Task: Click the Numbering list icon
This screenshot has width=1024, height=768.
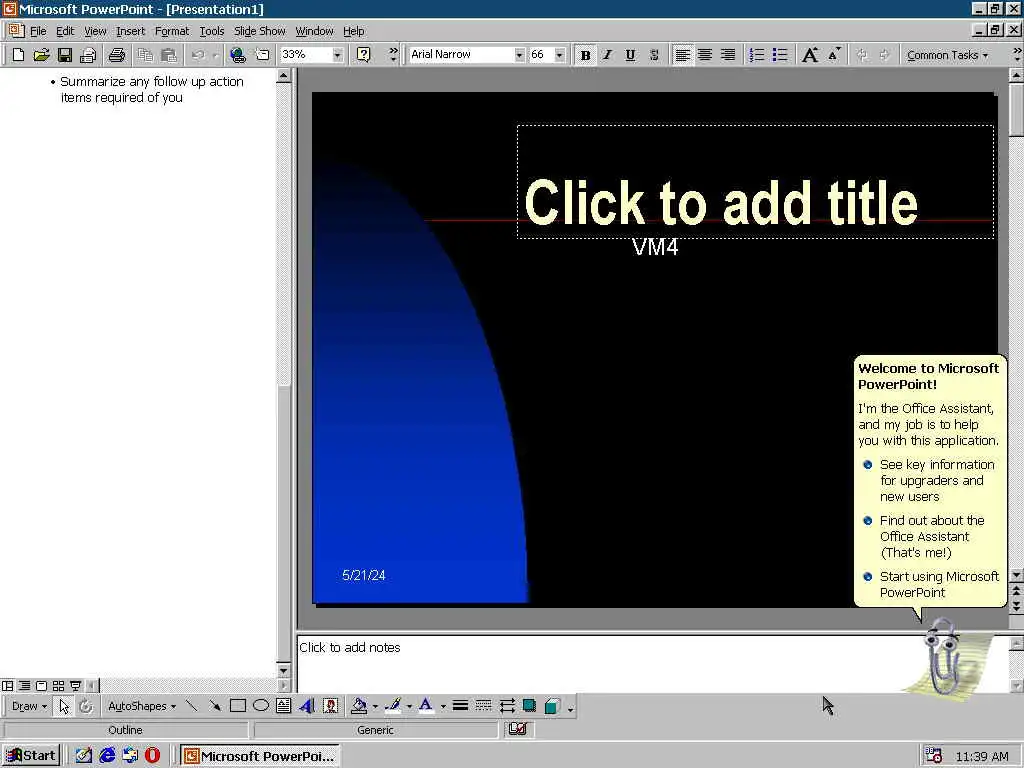Action: [x=756, y=56]
